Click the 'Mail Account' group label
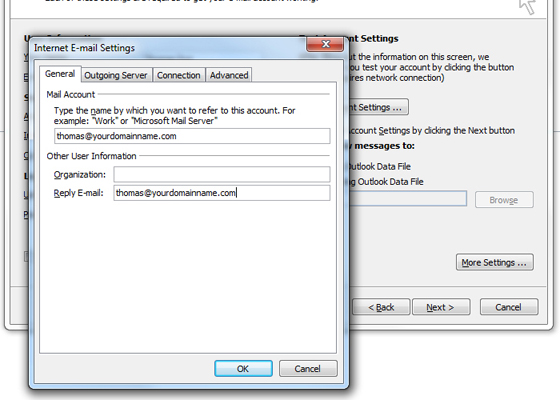The width and height of the screenshot is (560, 400). click(71, 95)
